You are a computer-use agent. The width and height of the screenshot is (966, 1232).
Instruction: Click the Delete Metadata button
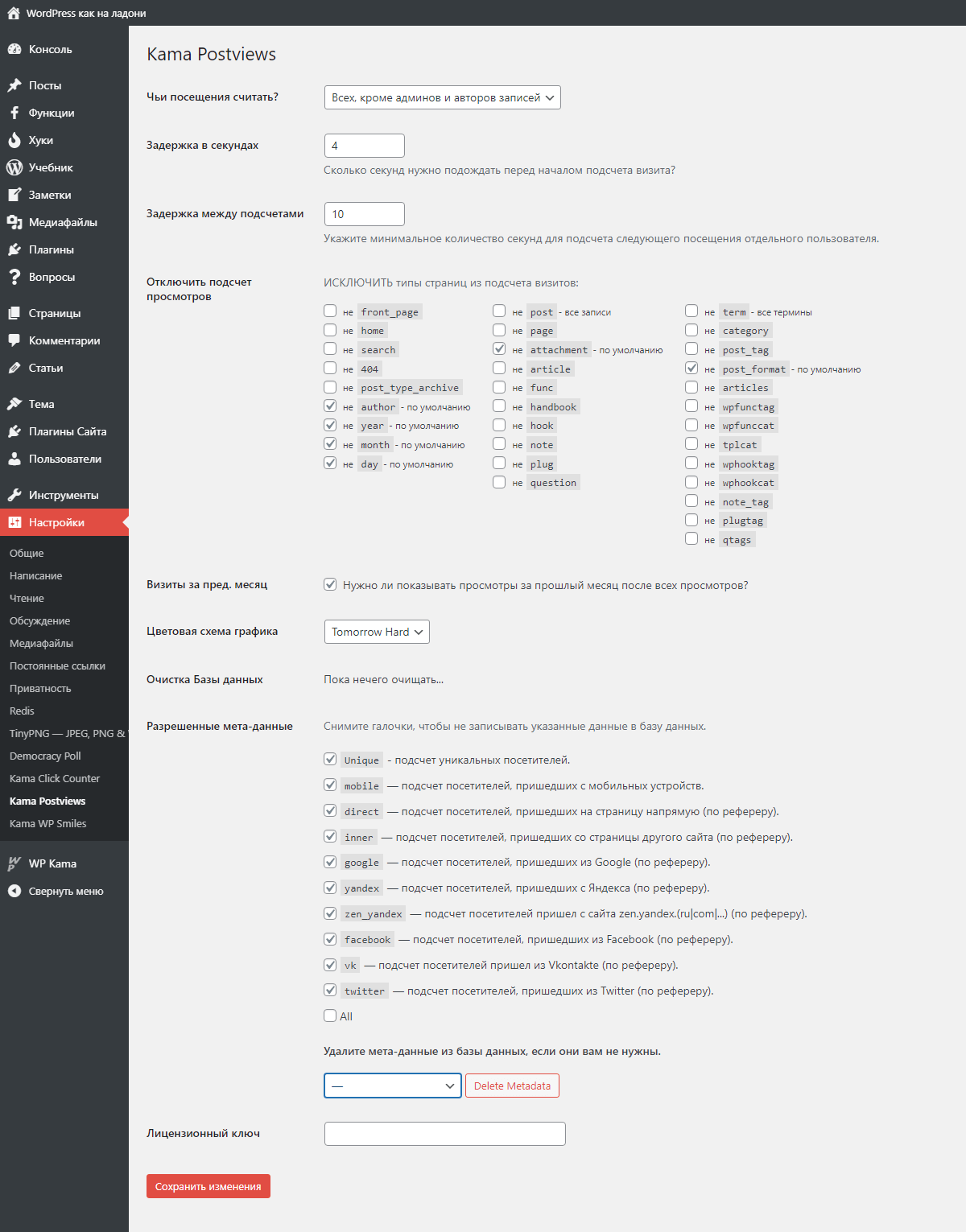point(512,1086)
